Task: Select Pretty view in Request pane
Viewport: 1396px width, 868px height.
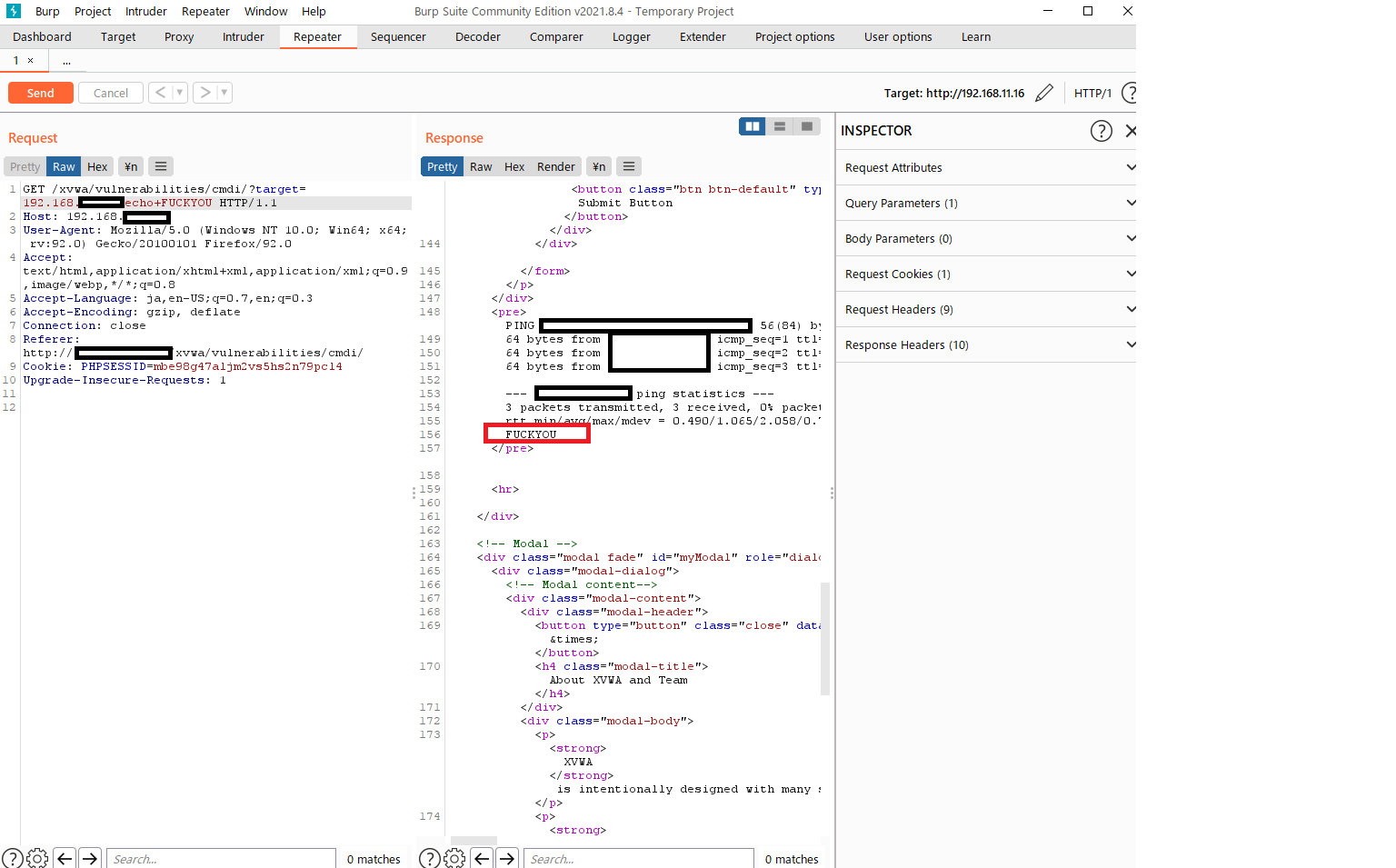Action: point(25,166)
